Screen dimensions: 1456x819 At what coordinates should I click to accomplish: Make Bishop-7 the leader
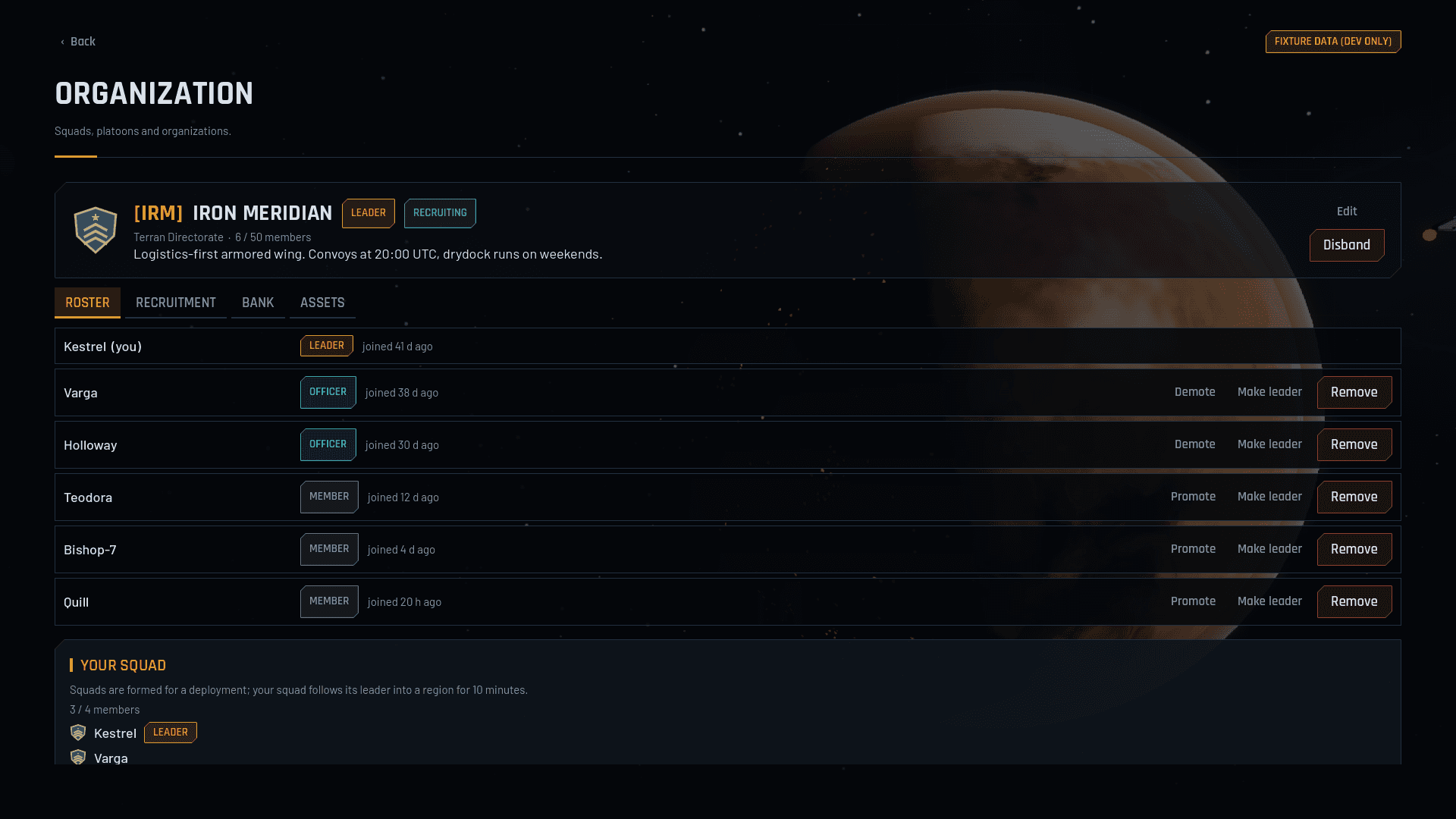click(x=1269, y=549)
